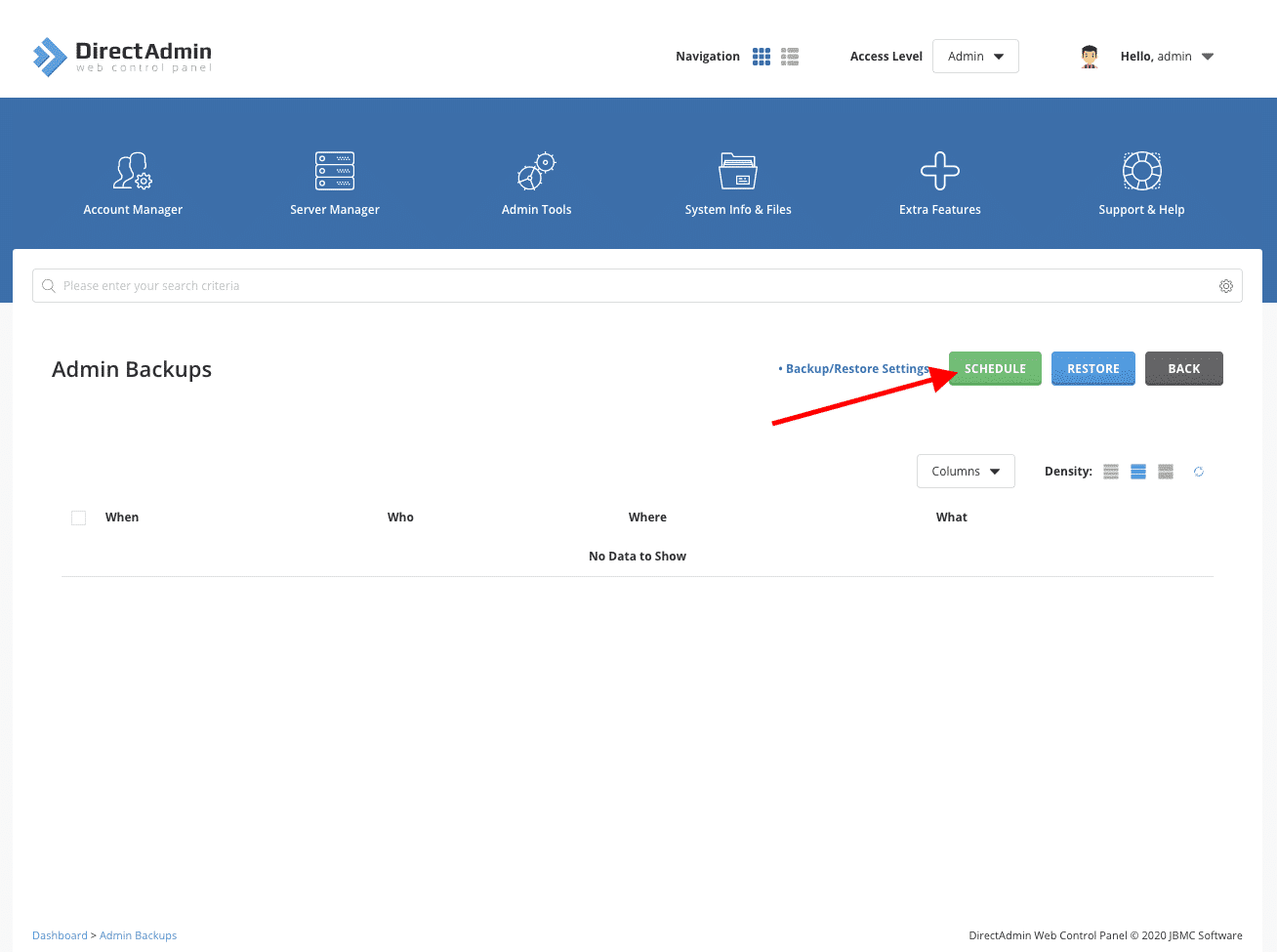Set table density to medium
Screen dimensions: 1277x952
(x=1138, y=472)
